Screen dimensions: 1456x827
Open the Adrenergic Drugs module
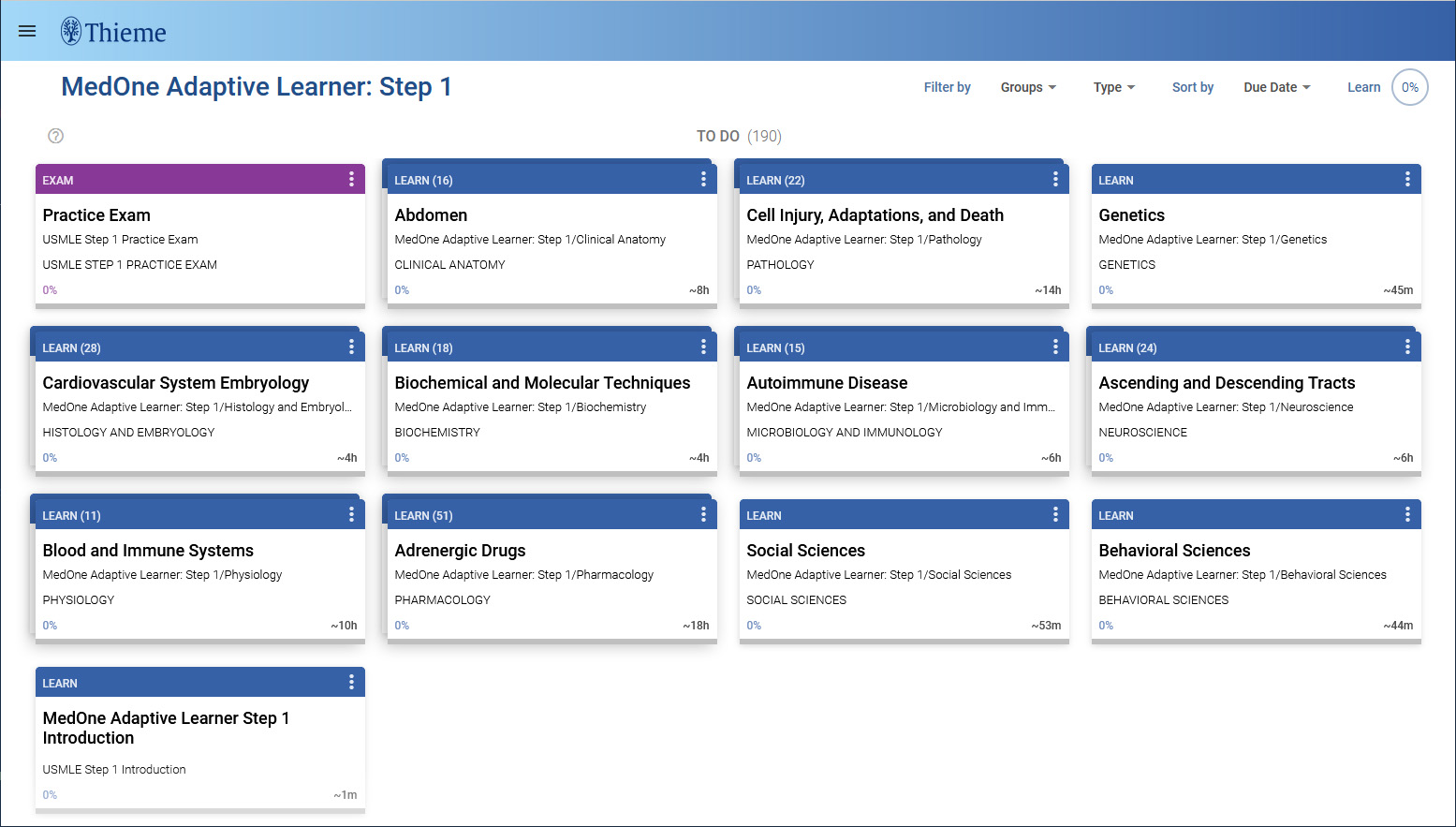(x=460, y=551)
